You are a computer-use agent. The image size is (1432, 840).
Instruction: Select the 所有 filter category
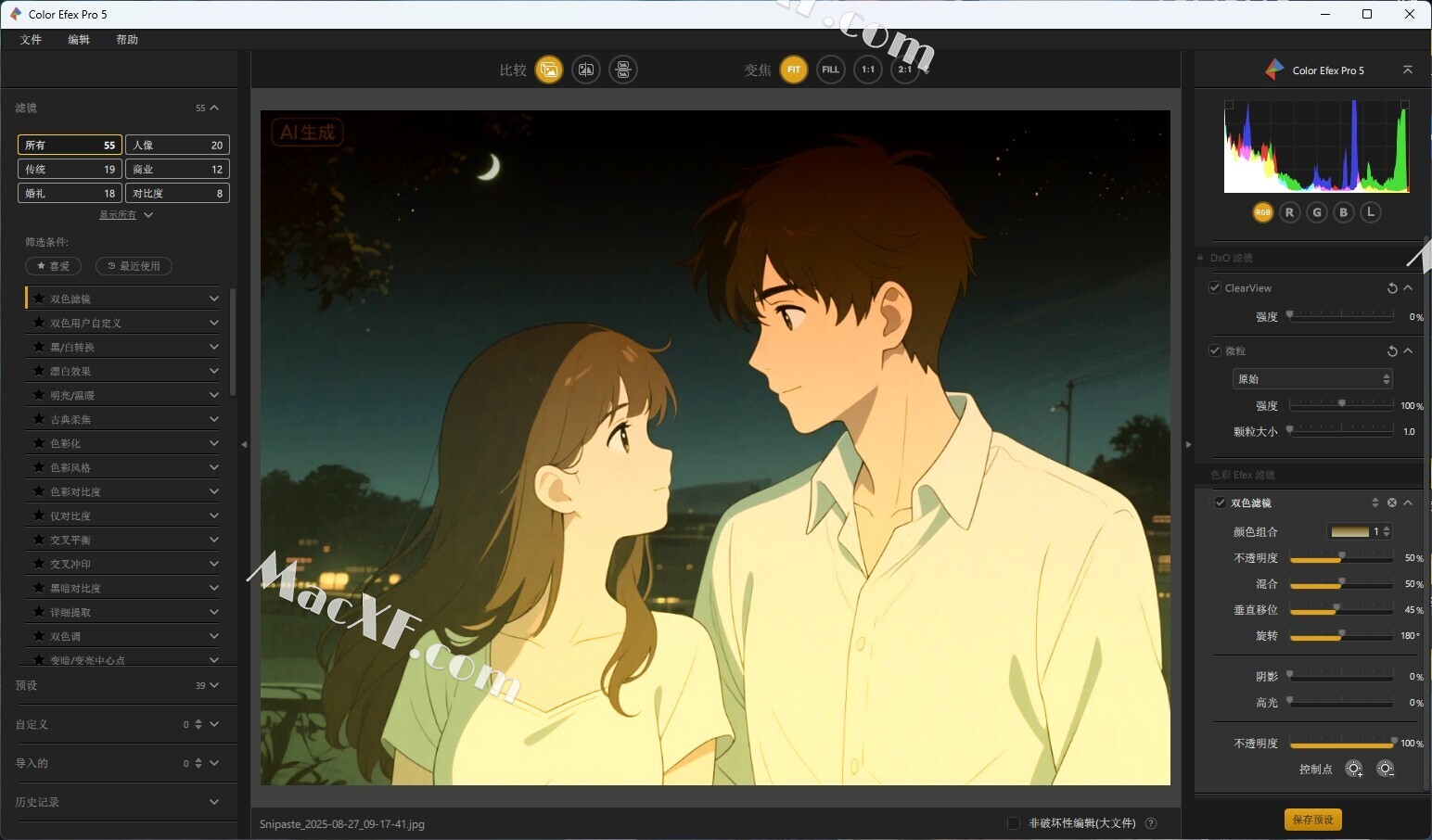(x=70, y=145)
